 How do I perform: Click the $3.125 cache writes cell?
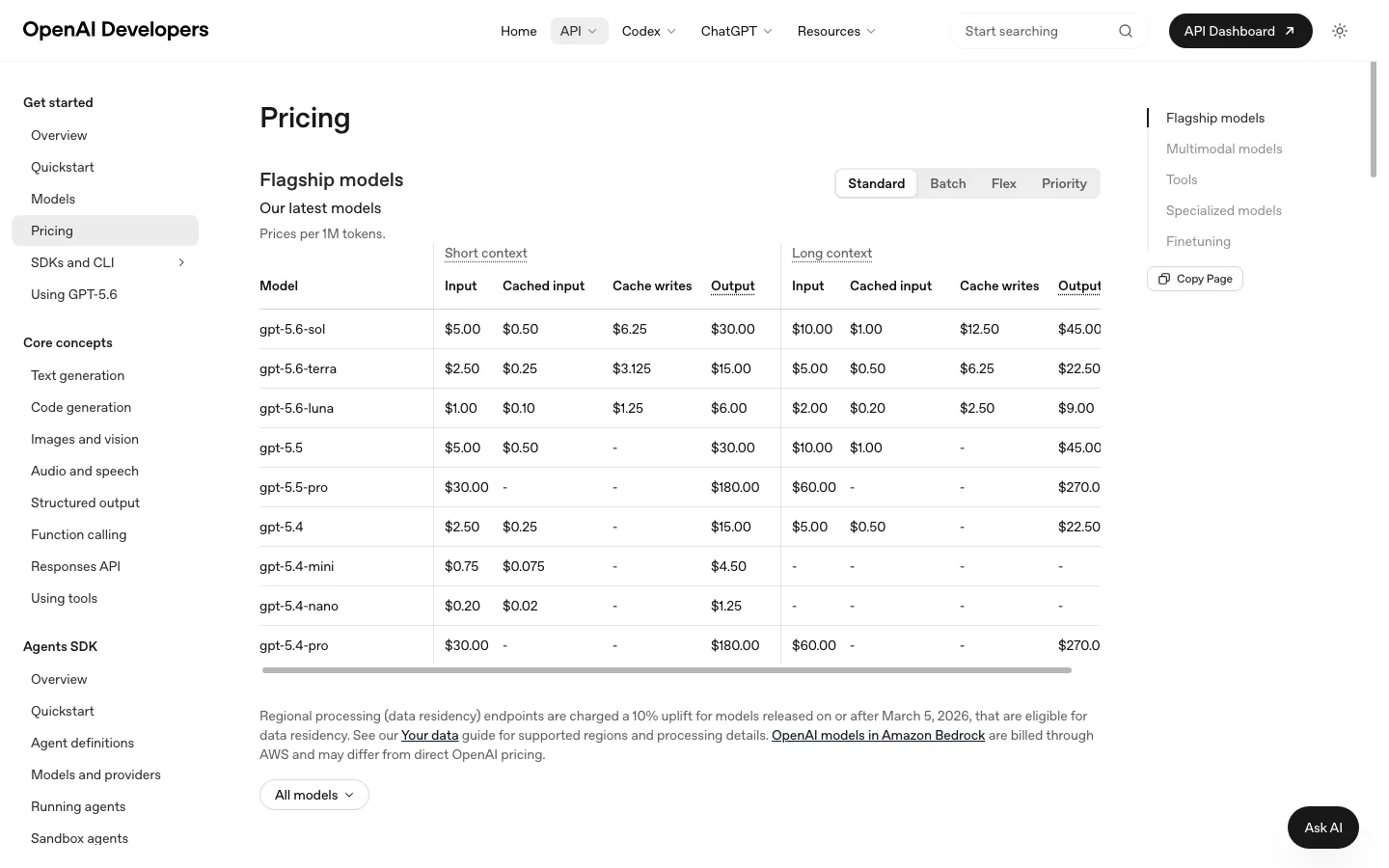tap(632, 368)
